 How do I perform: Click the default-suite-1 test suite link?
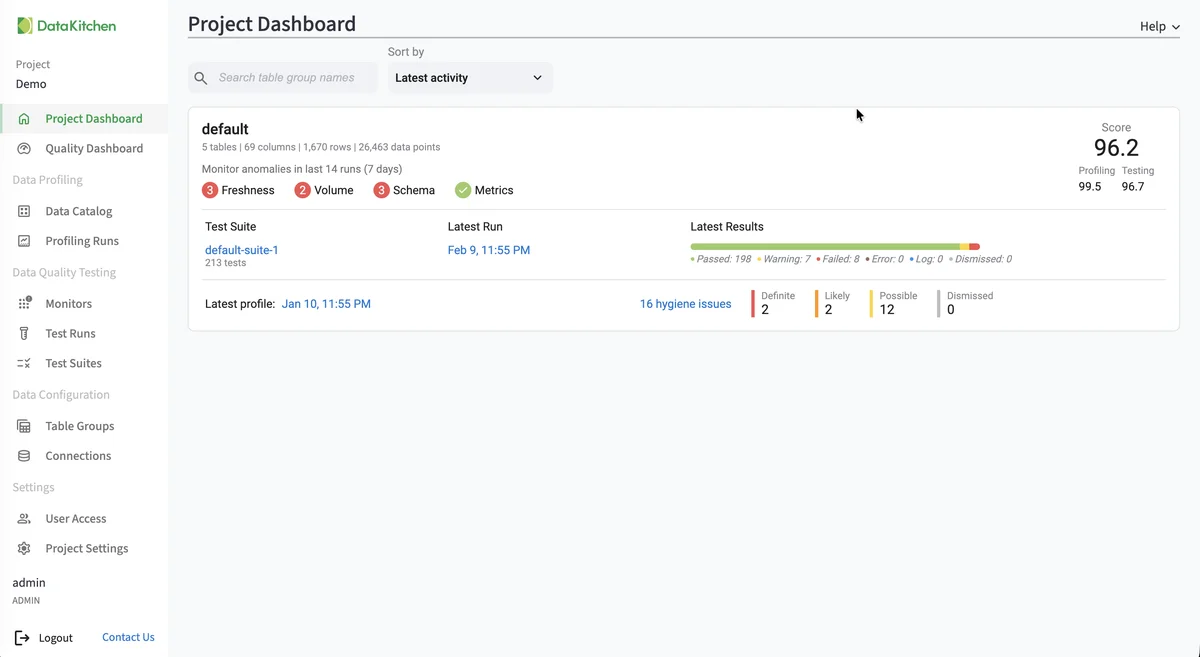(x=241, y=250)
